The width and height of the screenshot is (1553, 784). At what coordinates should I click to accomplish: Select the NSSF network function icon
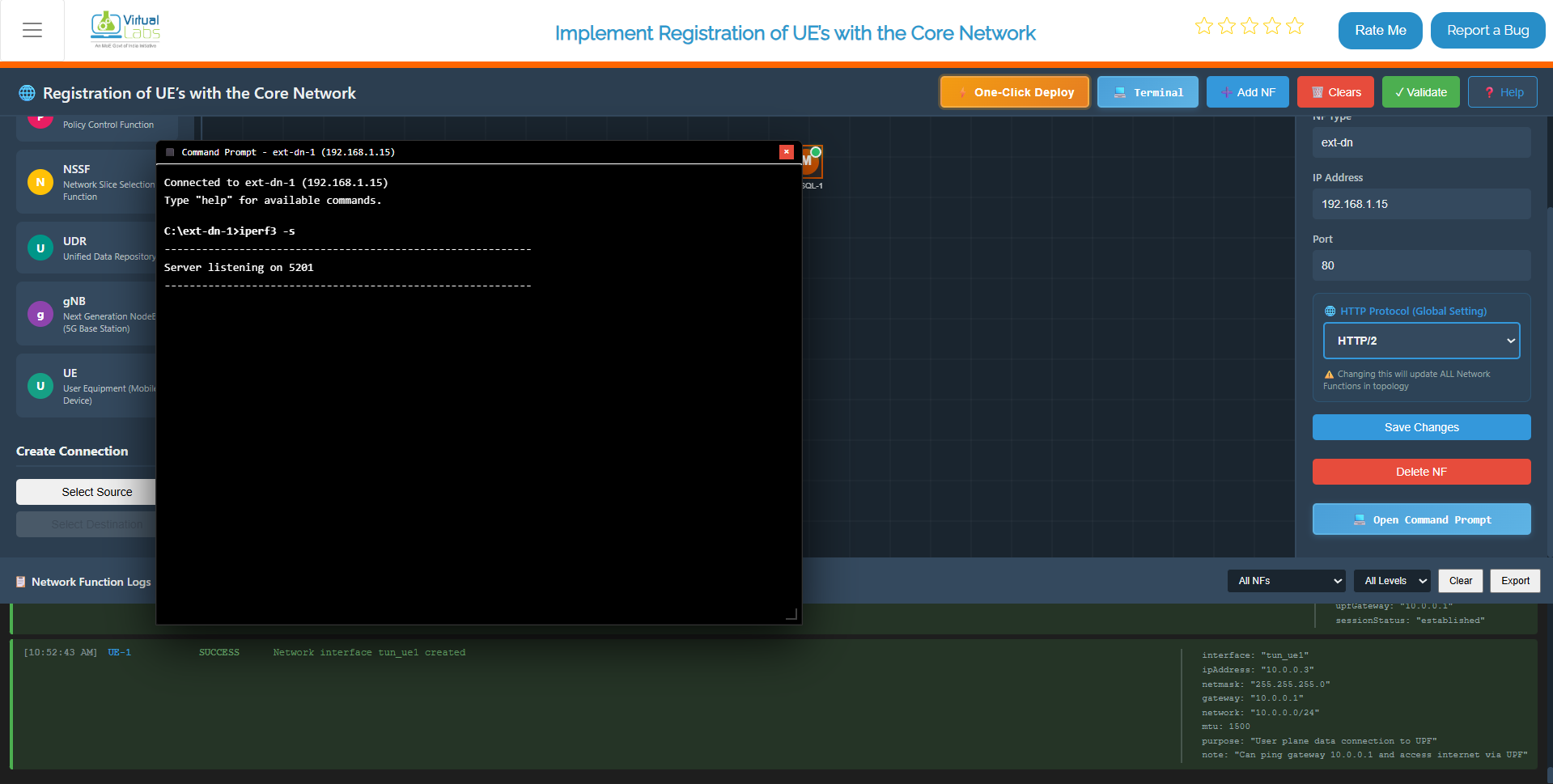point(40,182)
